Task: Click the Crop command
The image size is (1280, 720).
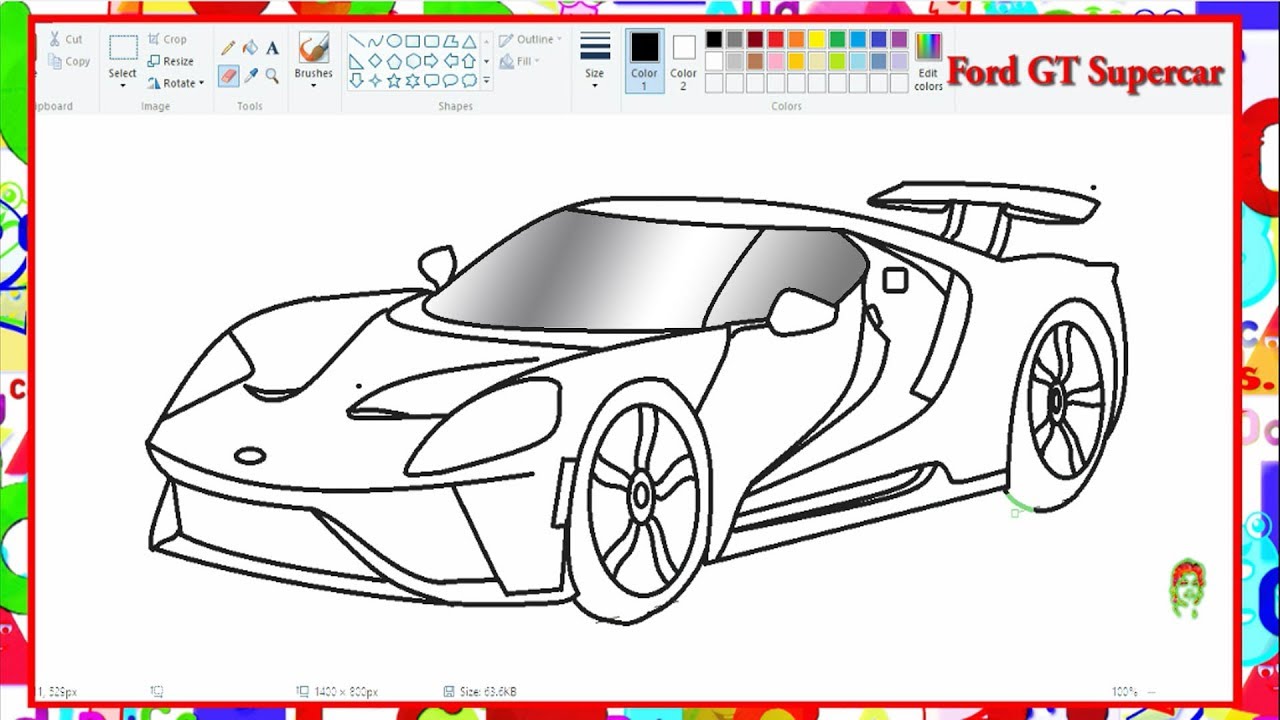Action: [x=169, y=38]
